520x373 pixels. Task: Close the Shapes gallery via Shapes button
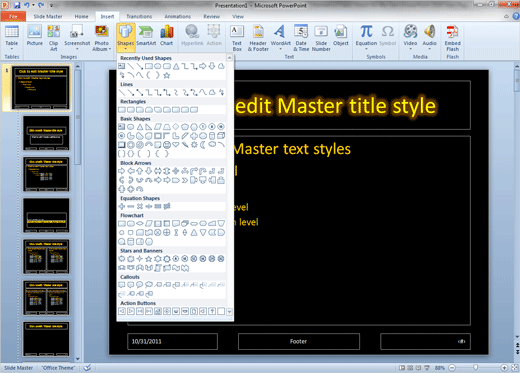(x=126, y=37)
